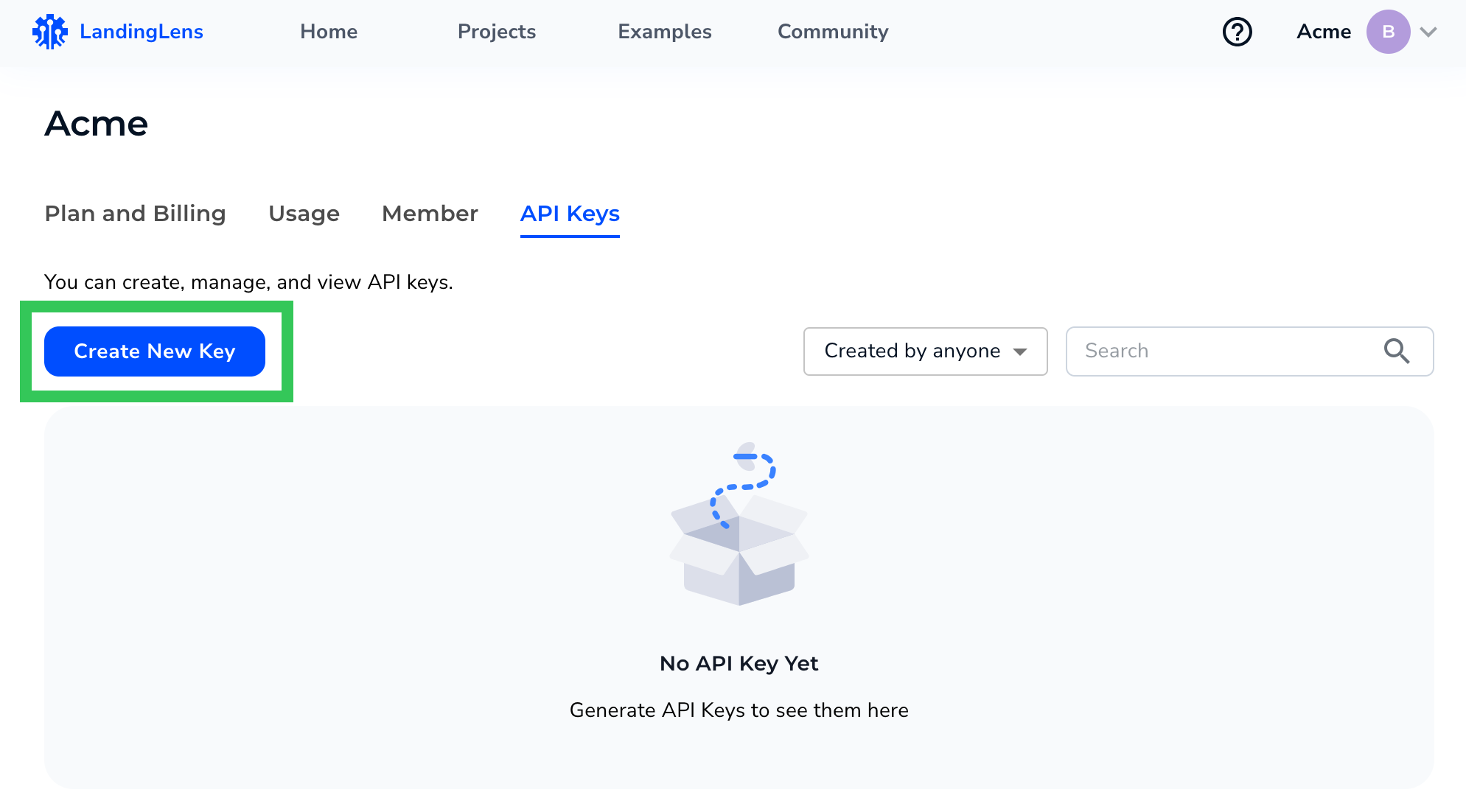This screenshot has width=1466, height=812.
Task: Open the Created by anyone dropdown
Action: pyautogui.click(x=912, y=351)
